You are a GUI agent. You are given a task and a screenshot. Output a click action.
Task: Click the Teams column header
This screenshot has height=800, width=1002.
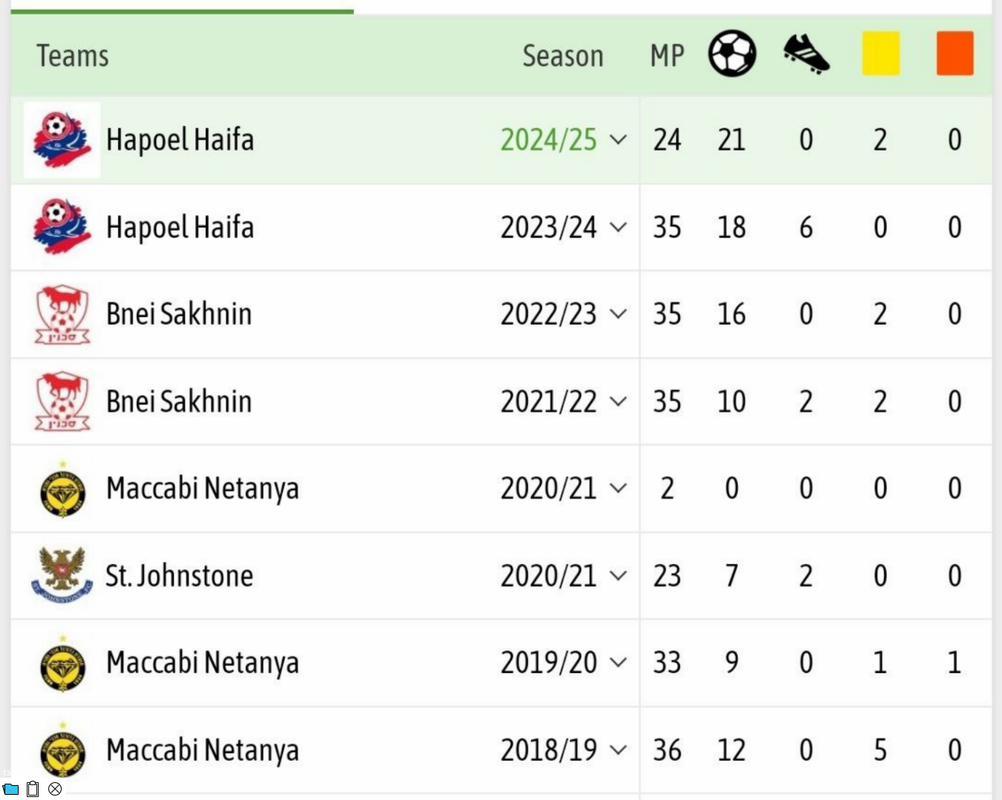click(72, 56)
